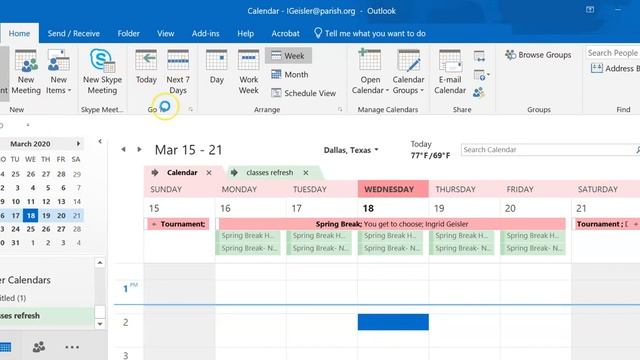
Task: Click the WEDNESDAY column header
Action: 393,189
